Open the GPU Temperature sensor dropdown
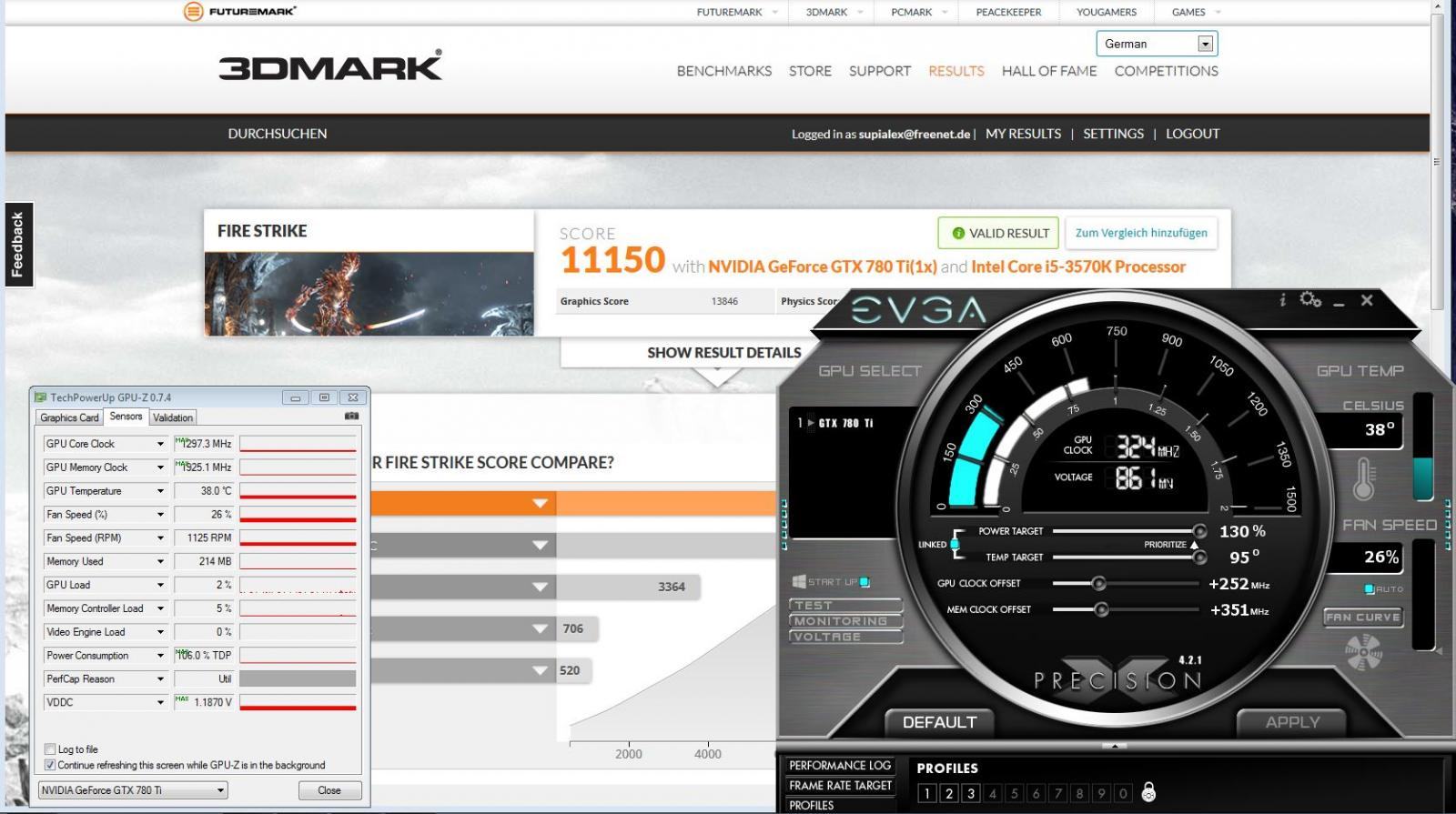Screen dimensions: 1456x814 tap(160, 491)
